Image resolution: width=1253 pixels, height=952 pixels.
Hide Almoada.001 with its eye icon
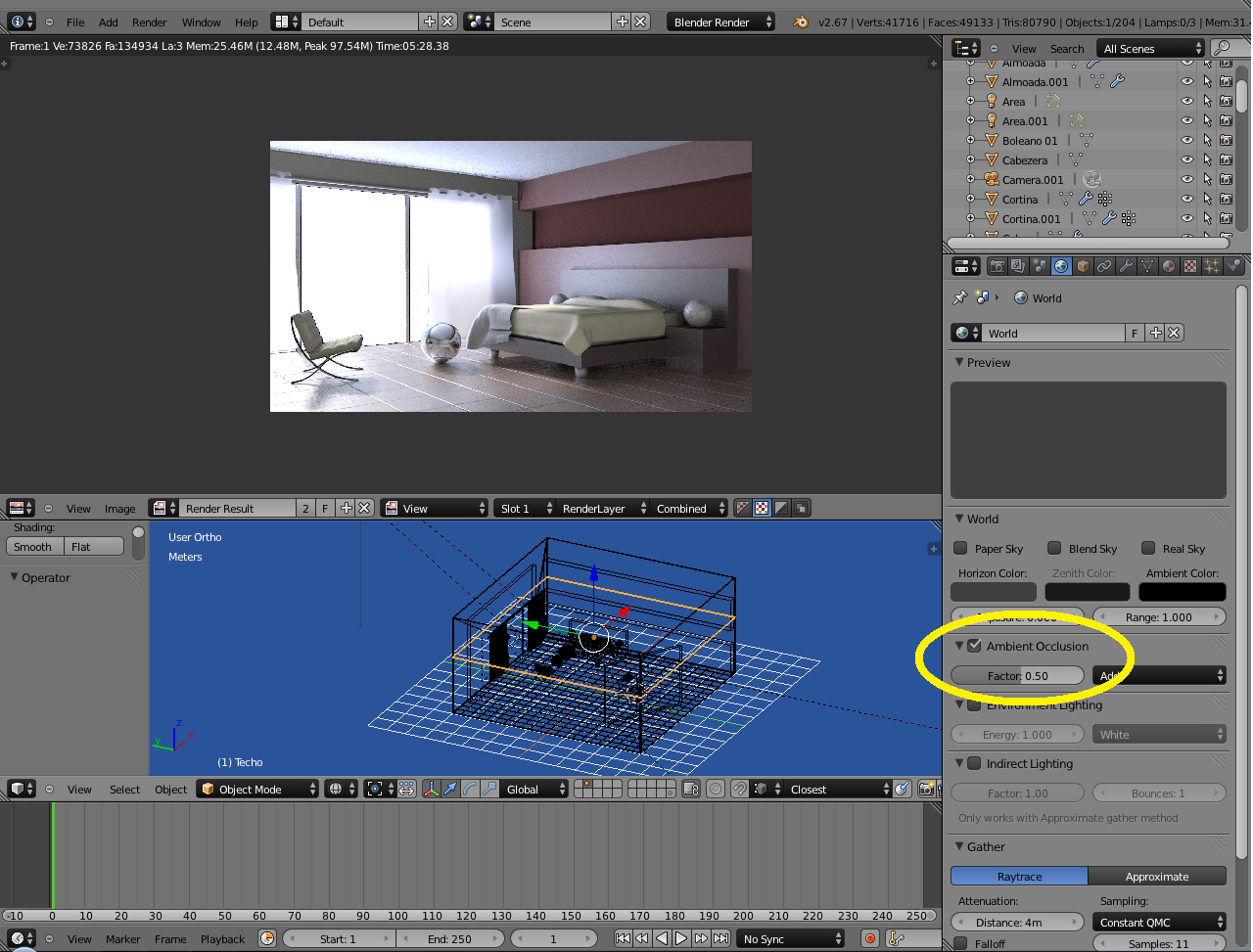coord(1187,82)
